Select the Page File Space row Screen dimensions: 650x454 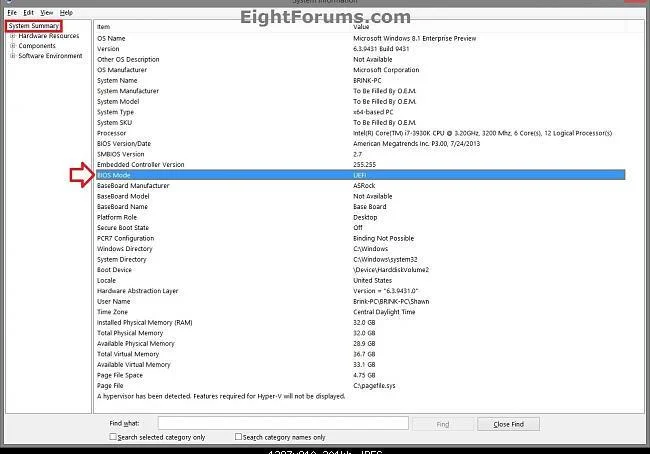click(360, 375)
